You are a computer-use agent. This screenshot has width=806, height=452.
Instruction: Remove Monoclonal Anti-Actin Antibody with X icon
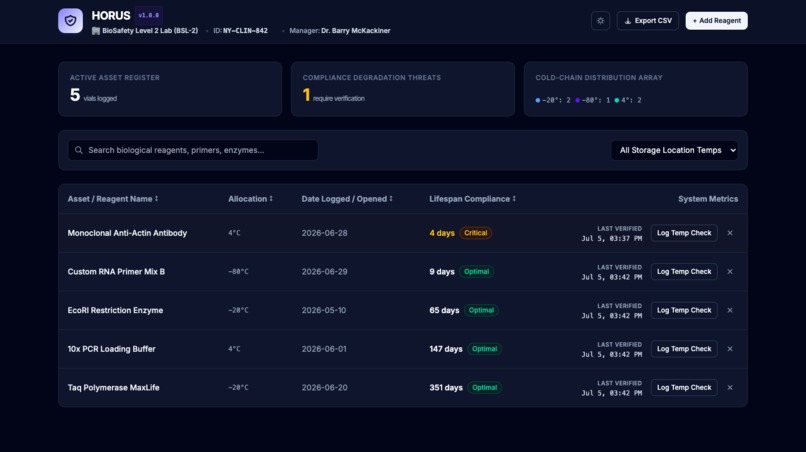(x=730, y=233)
